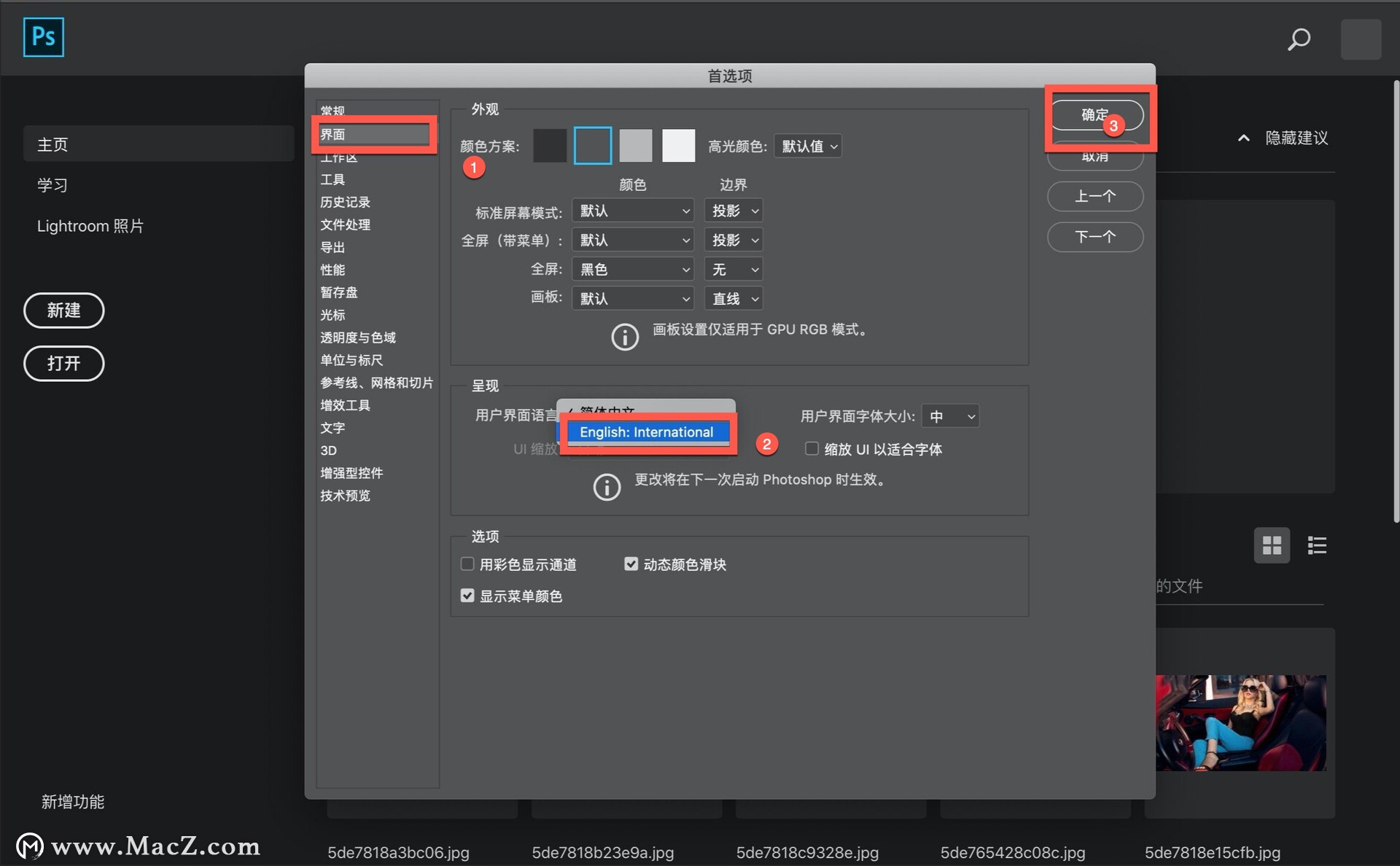Open 全屏 黑色 color dropdown
This screenshot has height=866, width=1400.
click(x=633, y=269)
